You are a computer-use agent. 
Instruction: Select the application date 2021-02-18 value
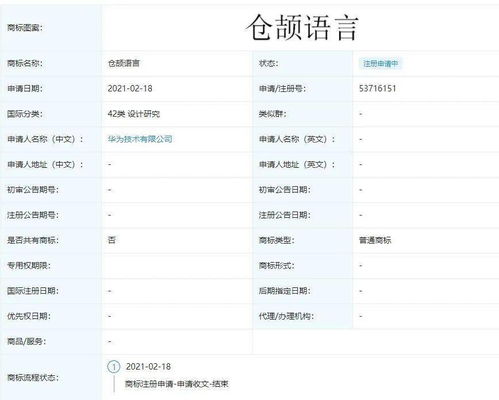130,89
